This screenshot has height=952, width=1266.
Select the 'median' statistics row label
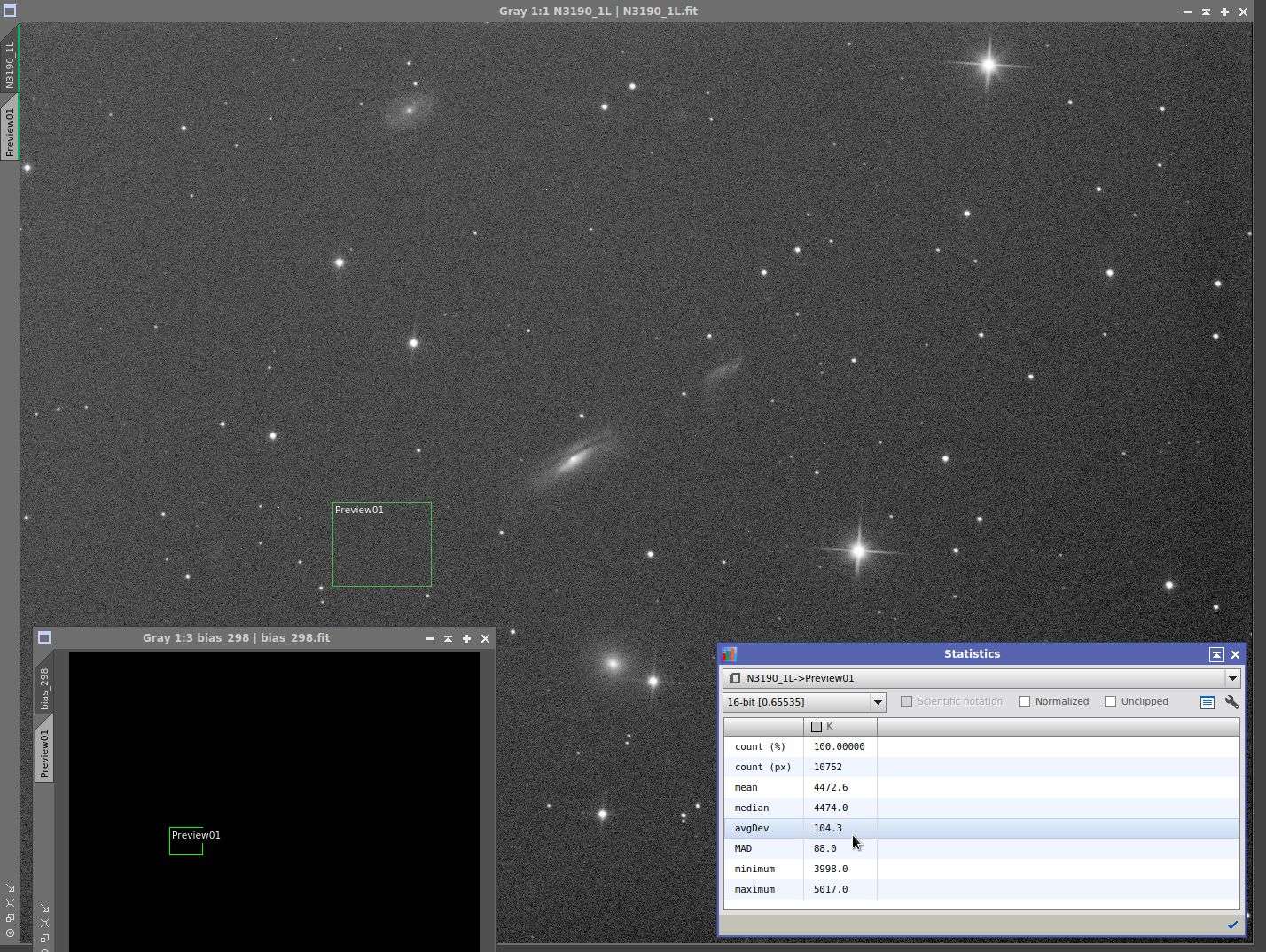[x=752, y=808]
